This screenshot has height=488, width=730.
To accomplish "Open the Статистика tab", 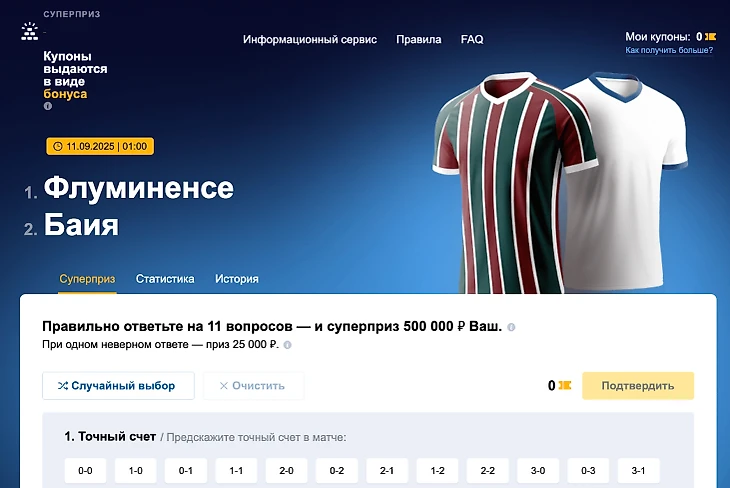I will click(x=165, y=279).
